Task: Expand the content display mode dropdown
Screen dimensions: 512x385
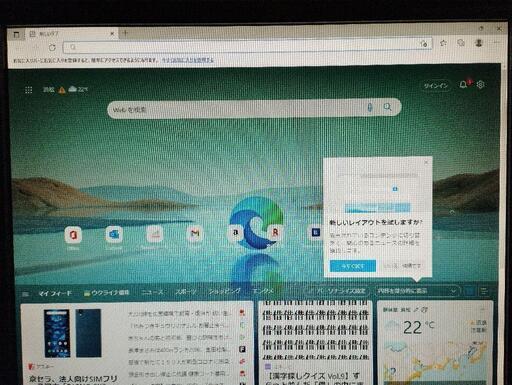Action: (417, 291)
